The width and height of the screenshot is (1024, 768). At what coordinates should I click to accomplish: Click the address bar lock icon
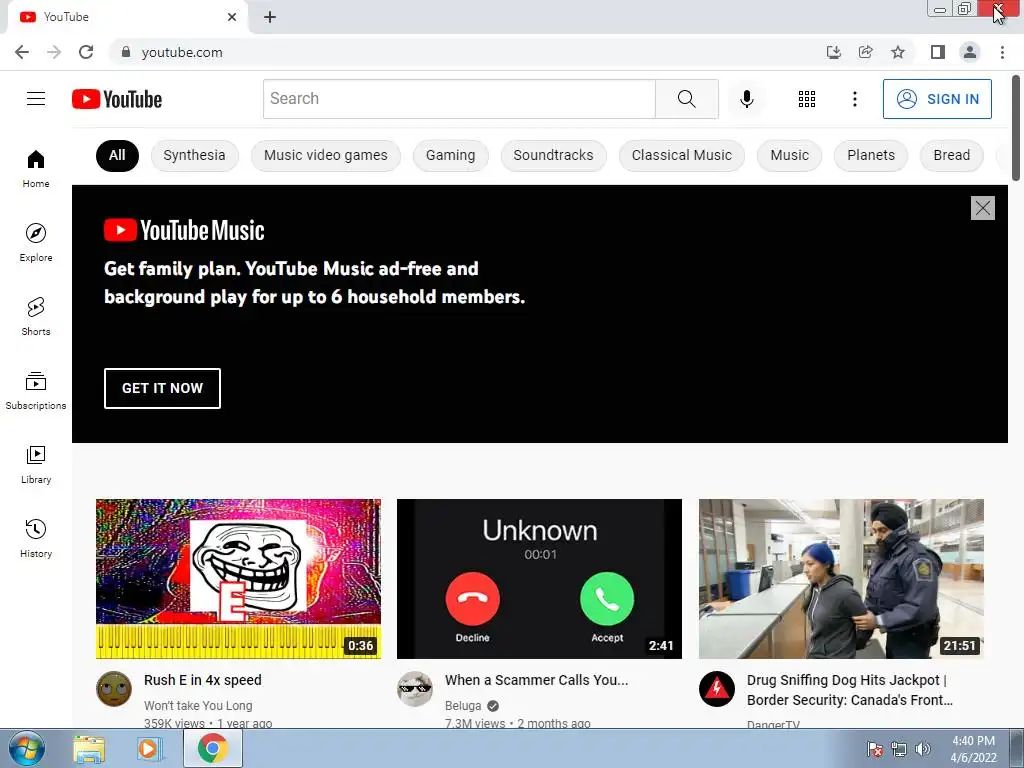point(126,52)
